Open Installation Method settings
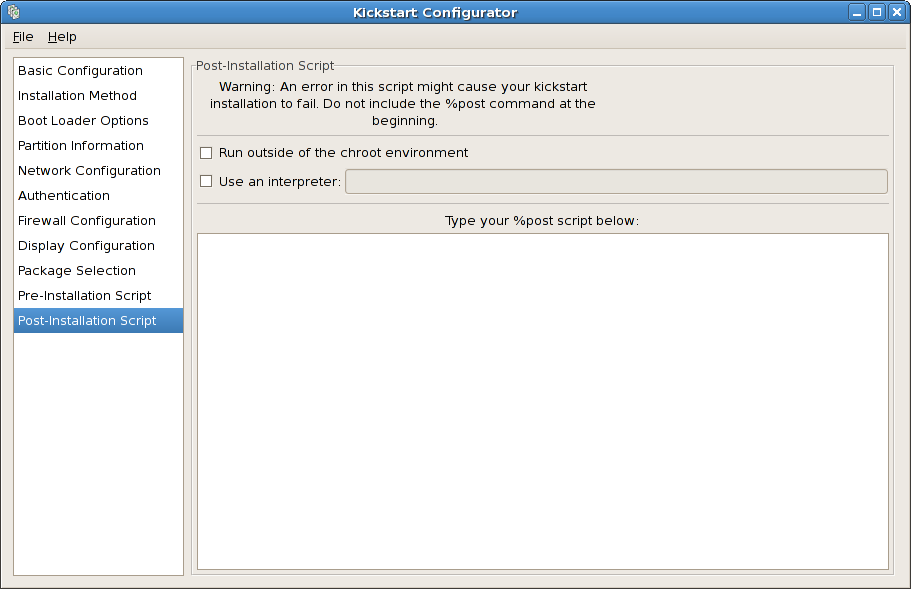 tap(77, 95)
